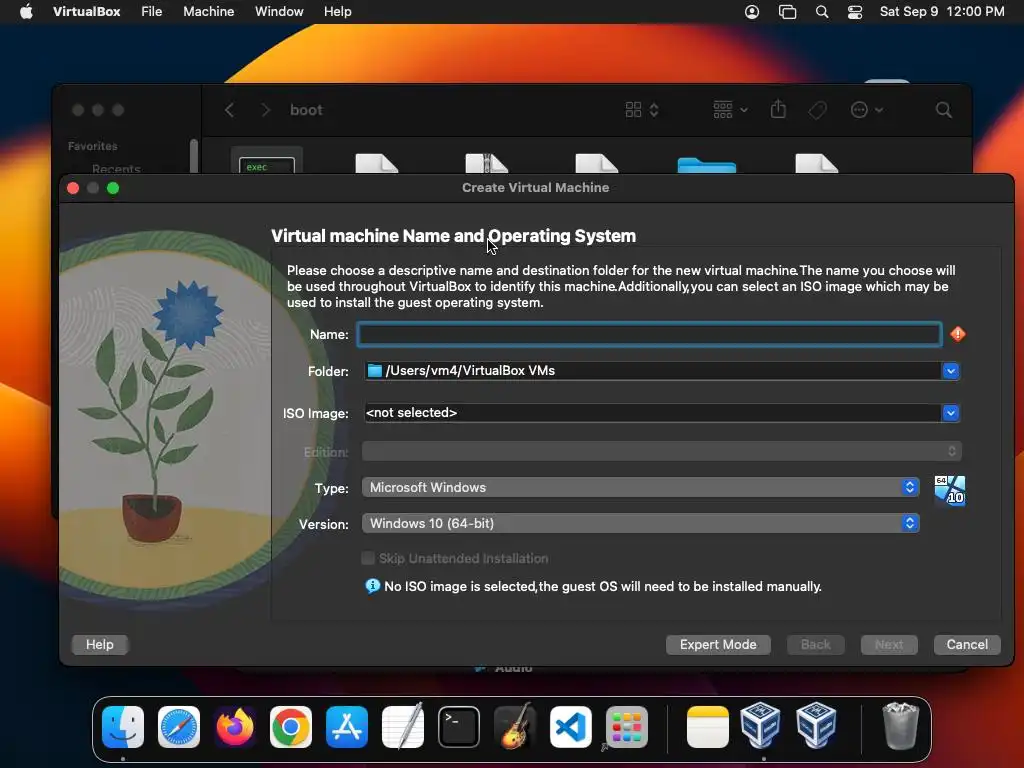Cancel the Create Virtual Machine dialog
This screenshot has width=1024, height=768.
pos(967,645)
